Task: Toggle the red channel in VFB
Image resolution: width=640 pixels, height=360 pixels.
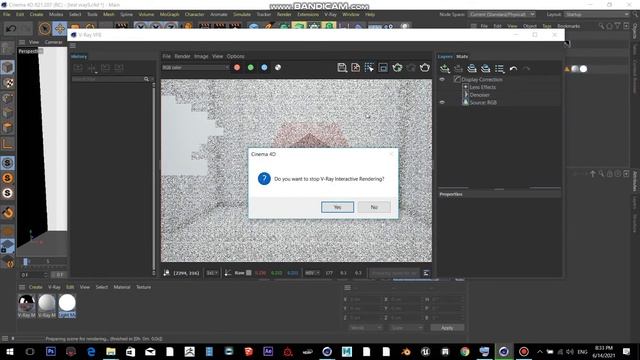Action: (x=237, y=68)
